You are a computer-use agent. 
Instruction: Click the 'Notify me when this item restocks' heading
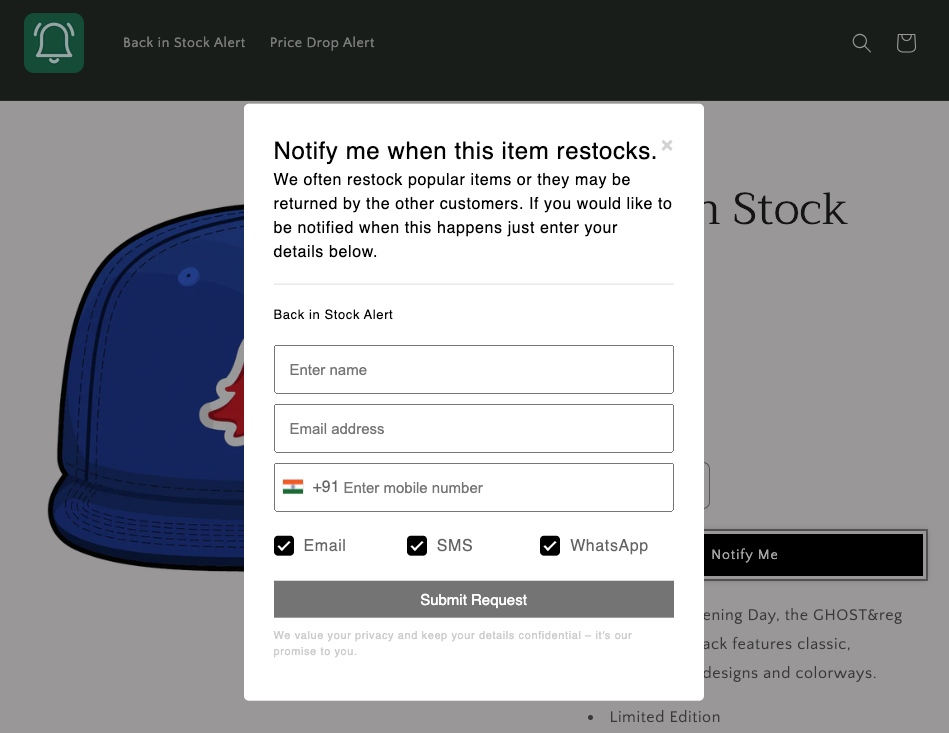coord(465,151)
